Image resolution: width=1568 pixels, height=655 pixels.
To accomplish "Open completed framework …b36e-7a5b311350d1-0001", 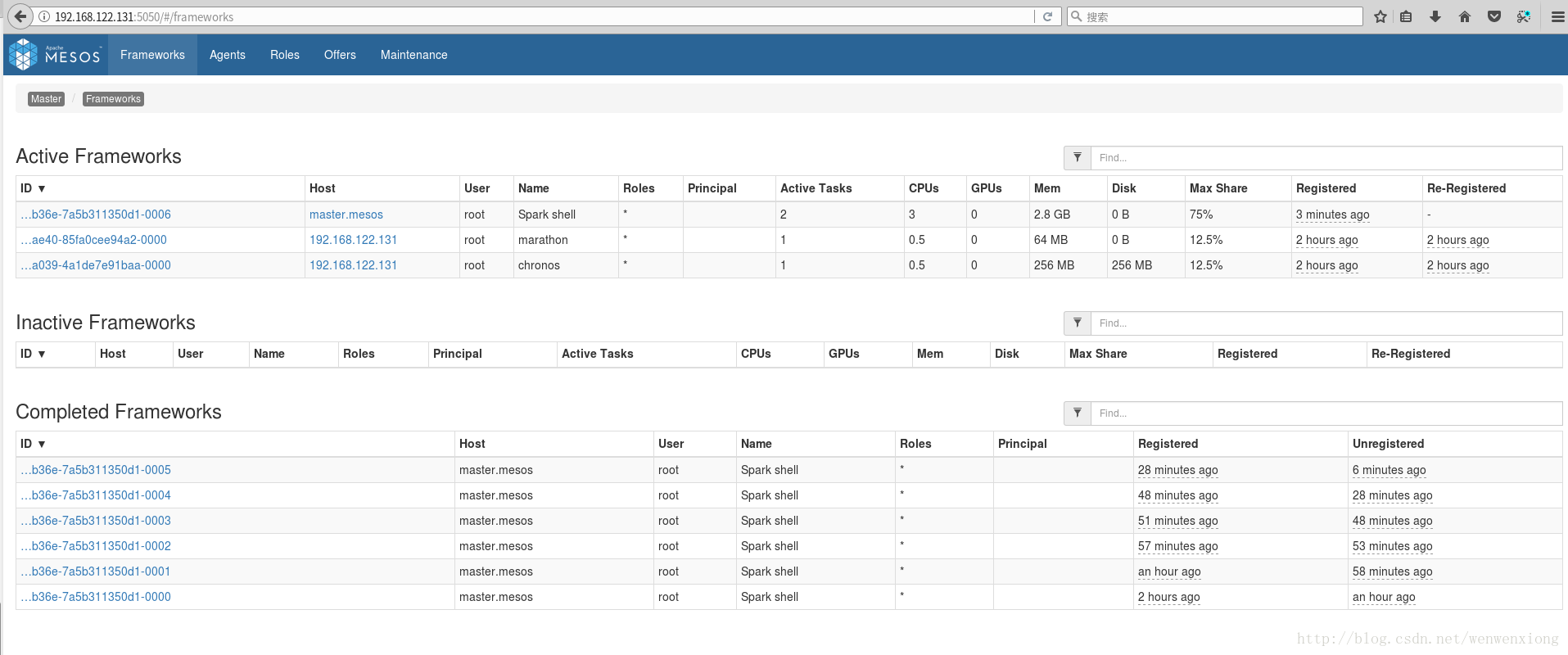I will 96,571.
